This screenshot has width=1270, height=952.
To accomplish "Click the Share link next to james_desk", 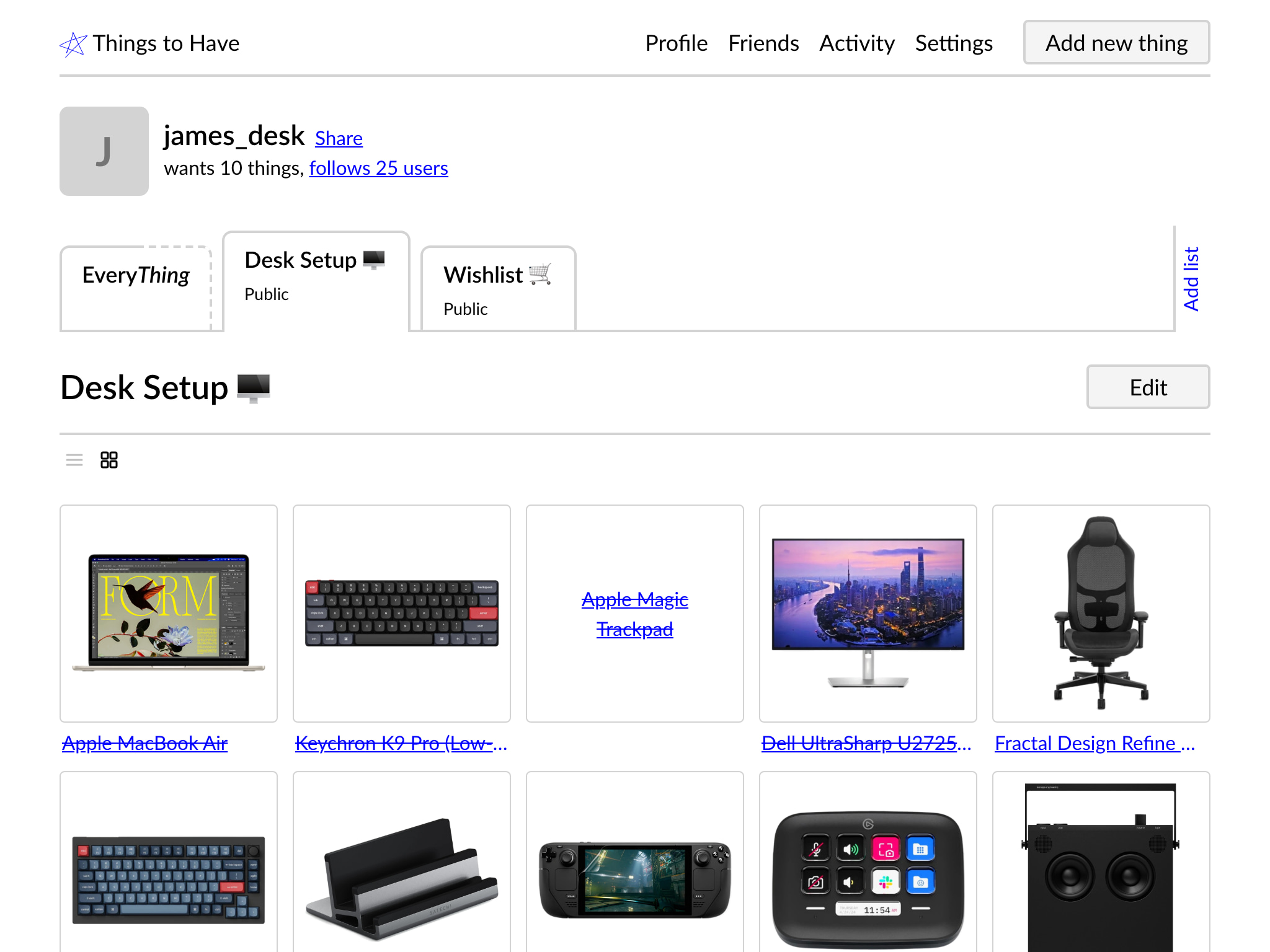I will [339, 138].
